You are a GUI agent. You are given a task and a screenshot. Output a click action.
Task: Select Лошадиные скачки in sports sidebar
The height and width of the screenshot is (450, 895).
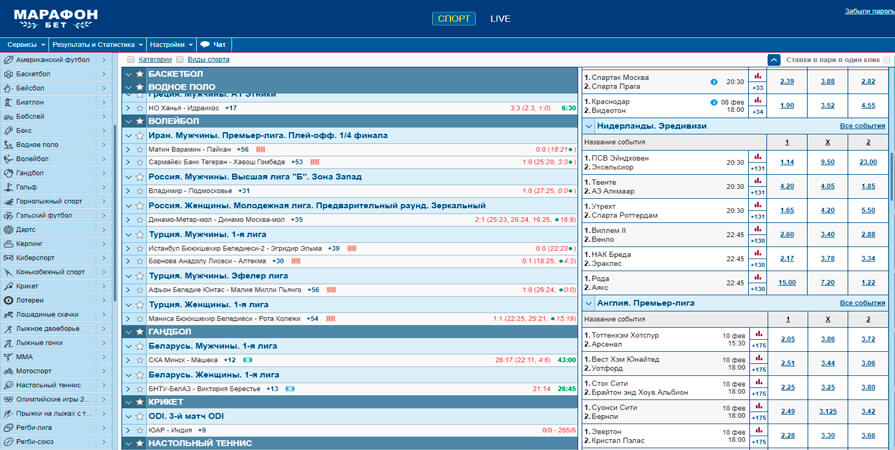pos(47,315)
